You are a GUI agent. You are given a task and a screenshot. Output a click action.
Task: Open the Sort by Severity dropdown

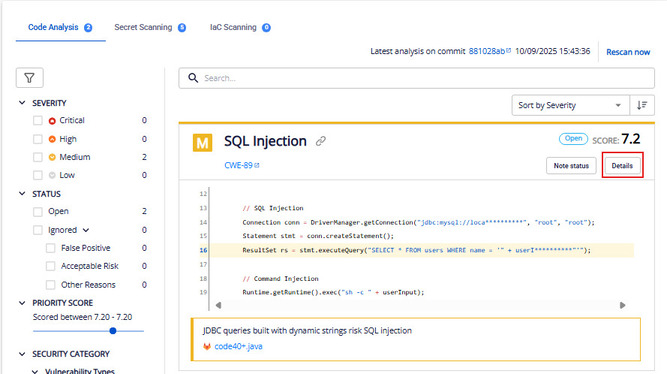[570, 105]
